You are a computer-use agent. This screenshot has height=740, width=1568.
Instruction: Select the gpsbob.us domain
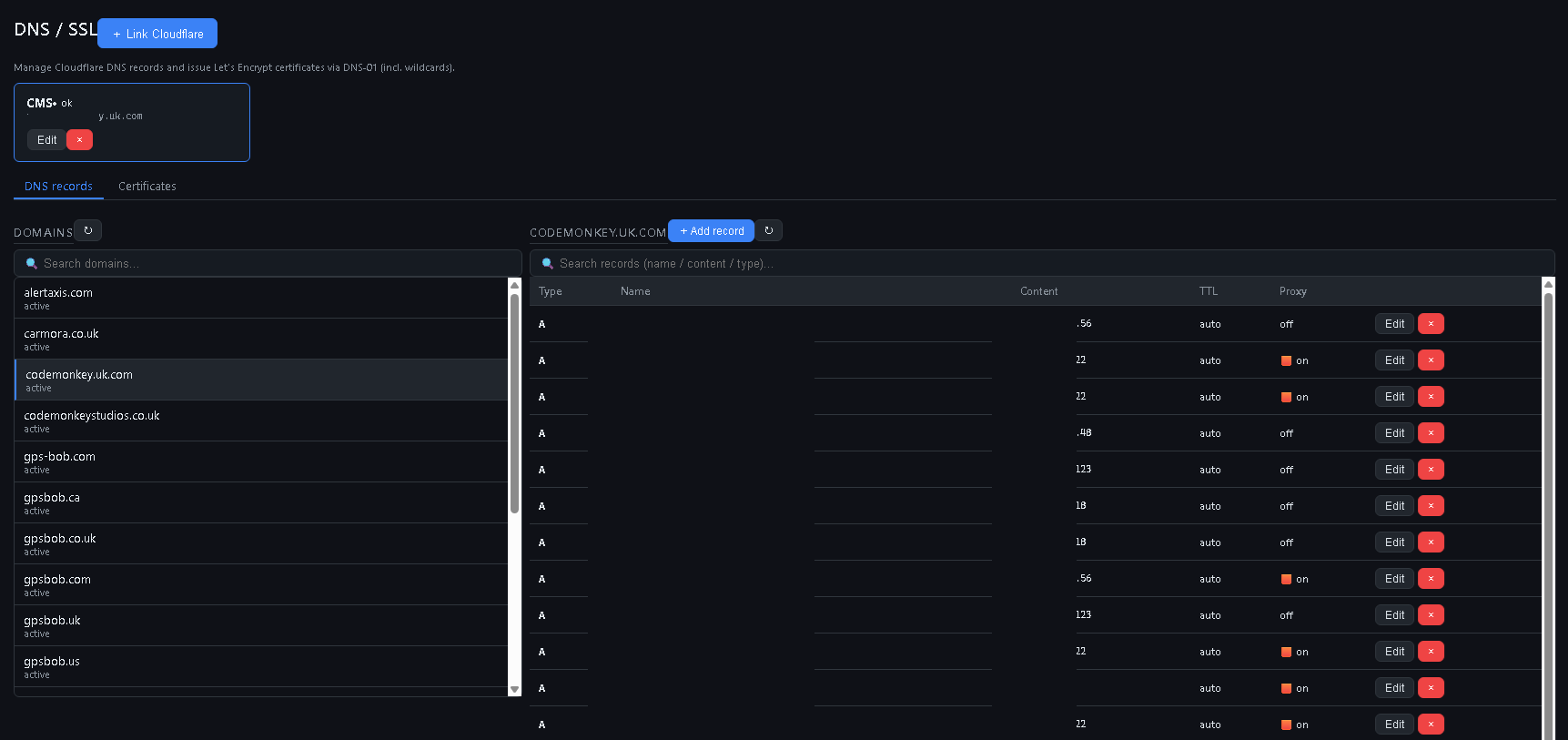point(261,666)
